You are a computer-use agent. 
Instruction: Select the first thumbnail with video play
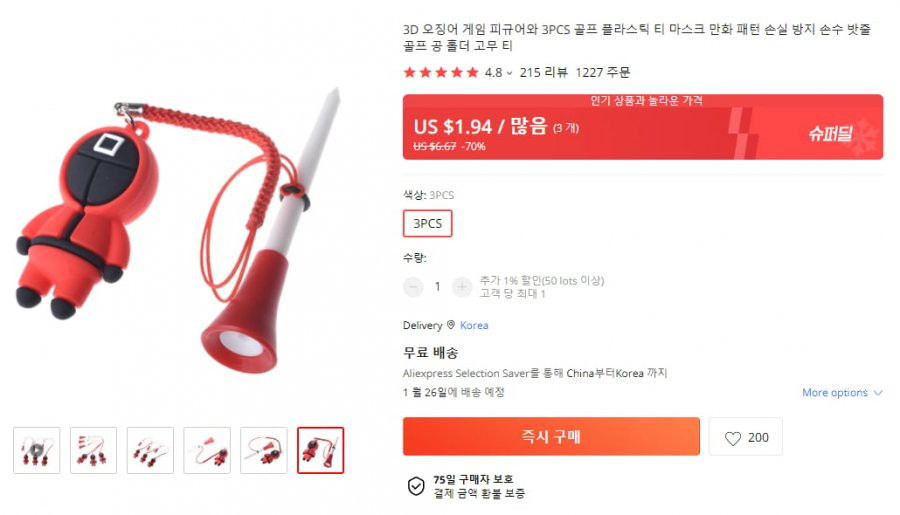point(37,450)
